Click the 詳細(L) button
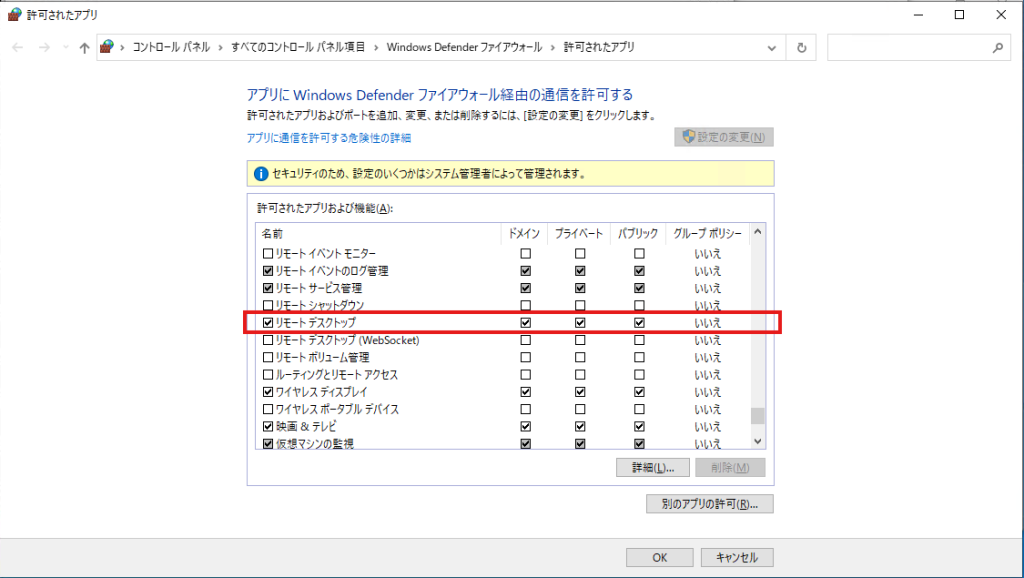1024x578 pixels. coord(652,467)
